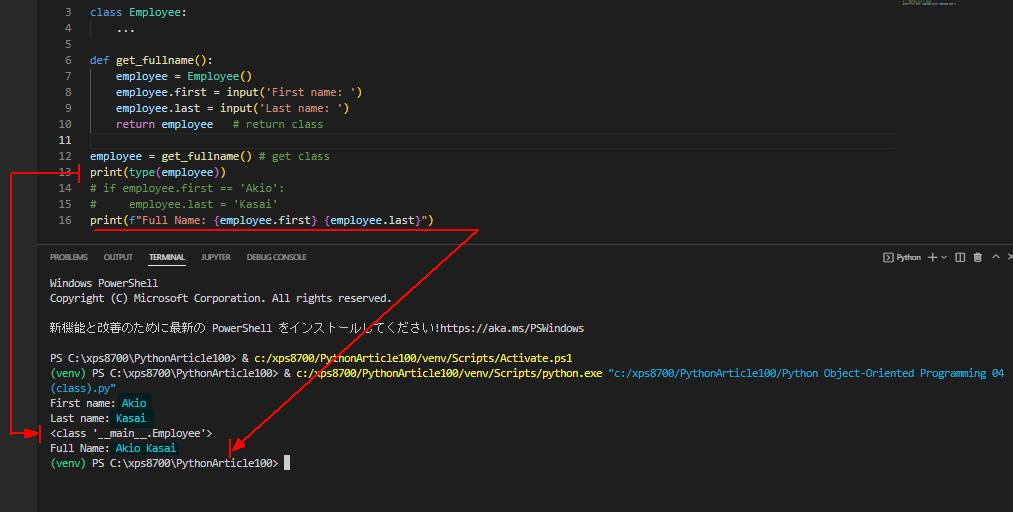Switch to the DEBUG CONSOLE tab

pos(277,257)
